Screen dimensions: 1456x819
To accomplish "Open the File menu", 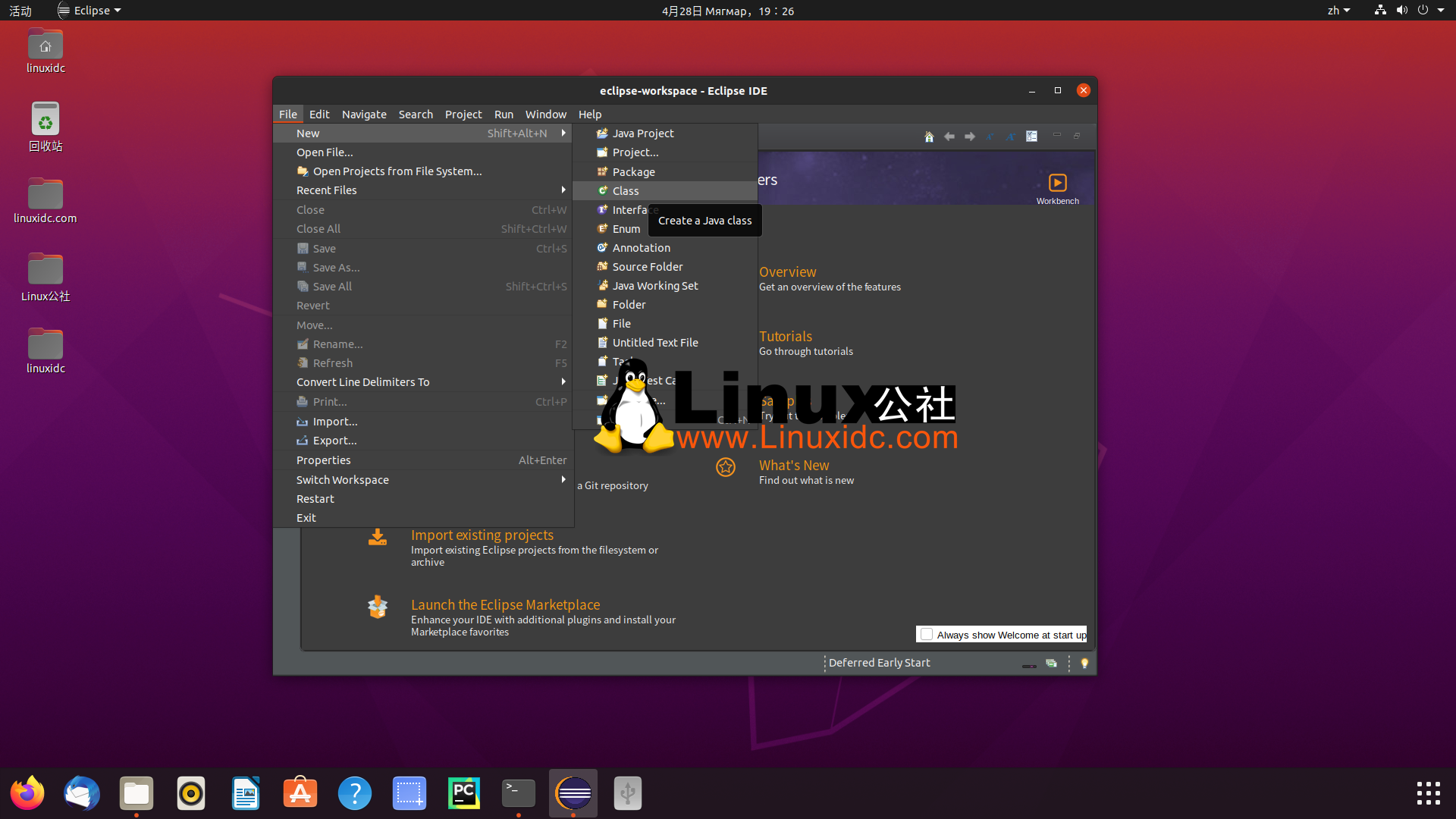I will click(x=288, y=115).
